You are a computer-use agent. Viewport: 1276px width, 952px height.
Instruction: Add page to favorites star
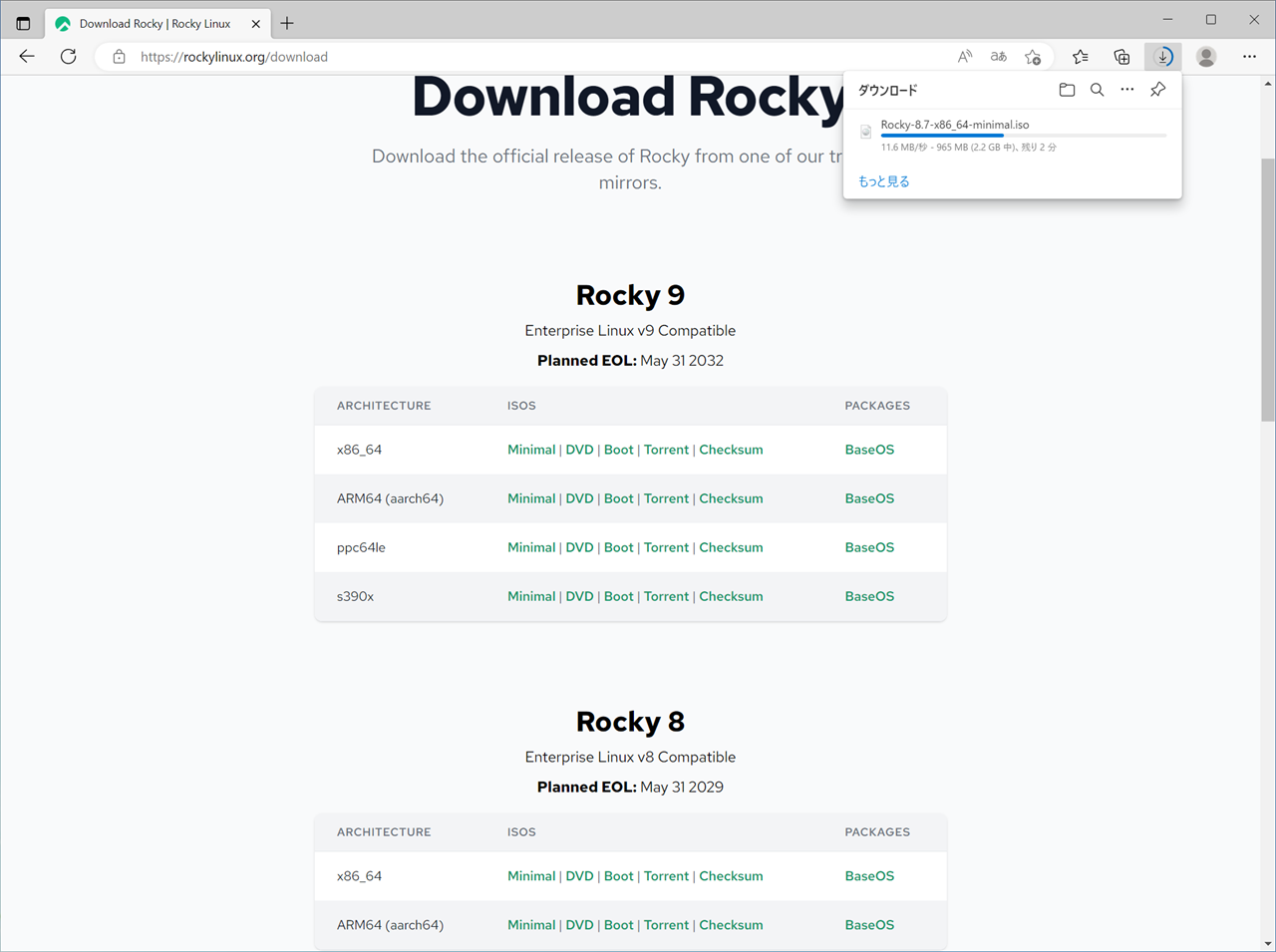pyautogui.click(x=1033, y=57)
